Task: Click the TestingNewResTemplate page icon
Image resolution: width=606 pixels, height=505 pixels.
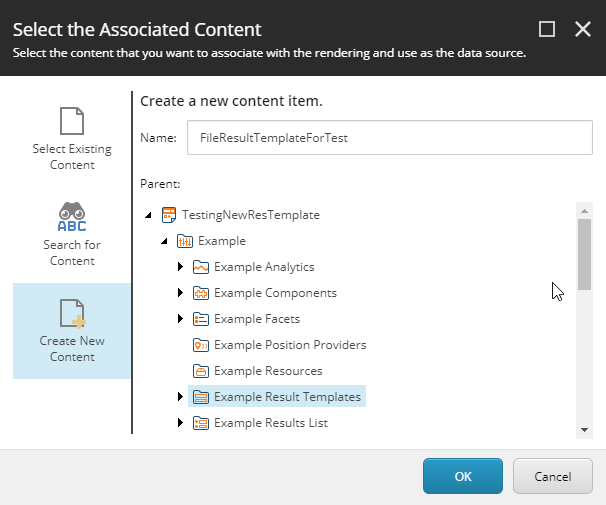Action: tap(169, 215)
